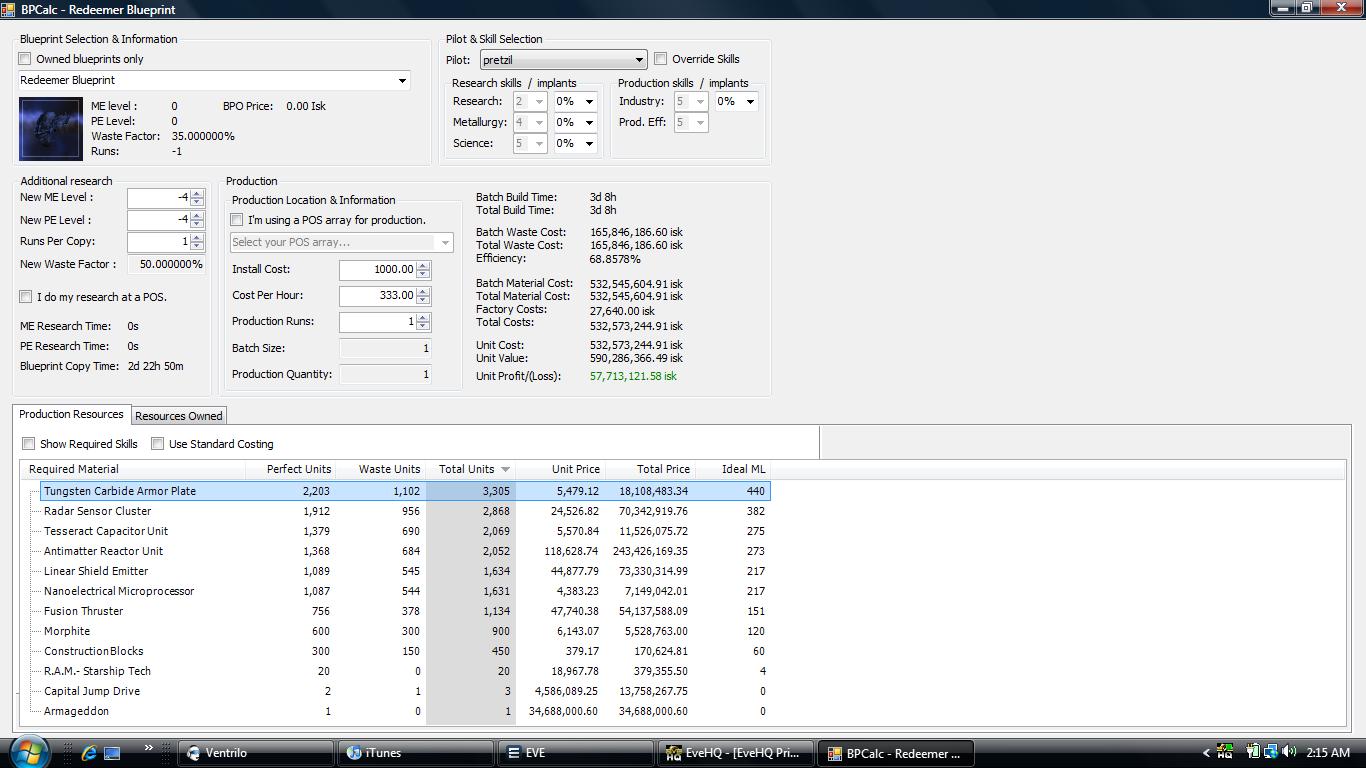Toggle the Override Skills checkbox
1366x768 pixels.
(661, 59)
